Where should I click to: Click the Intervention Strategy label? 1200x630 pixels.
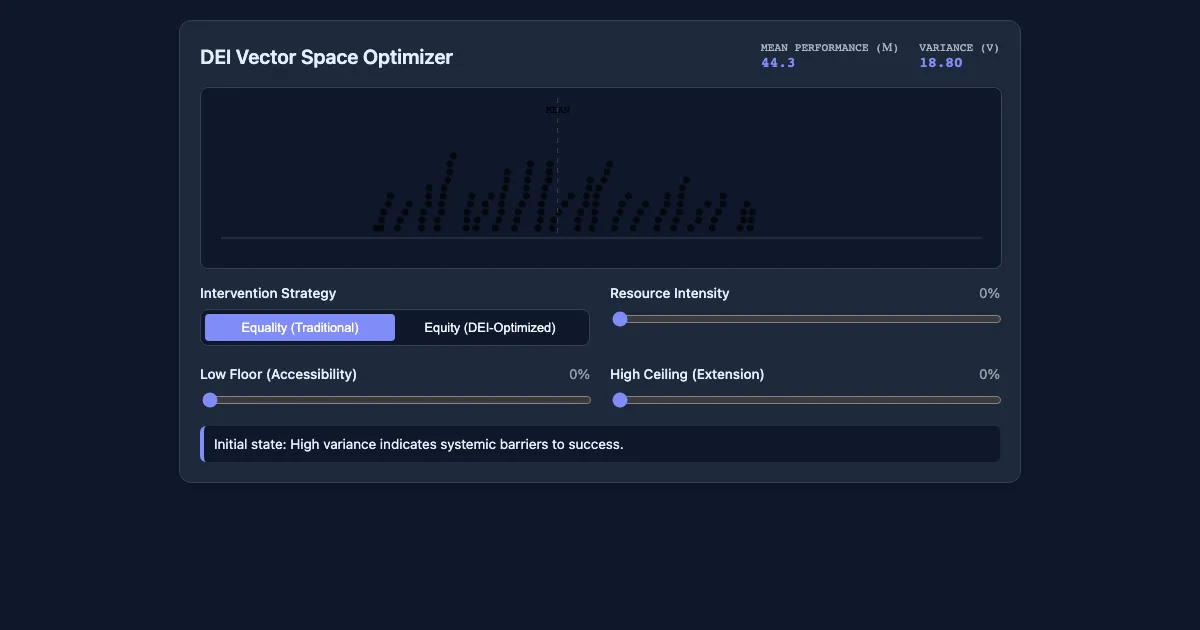pos(268,293)
